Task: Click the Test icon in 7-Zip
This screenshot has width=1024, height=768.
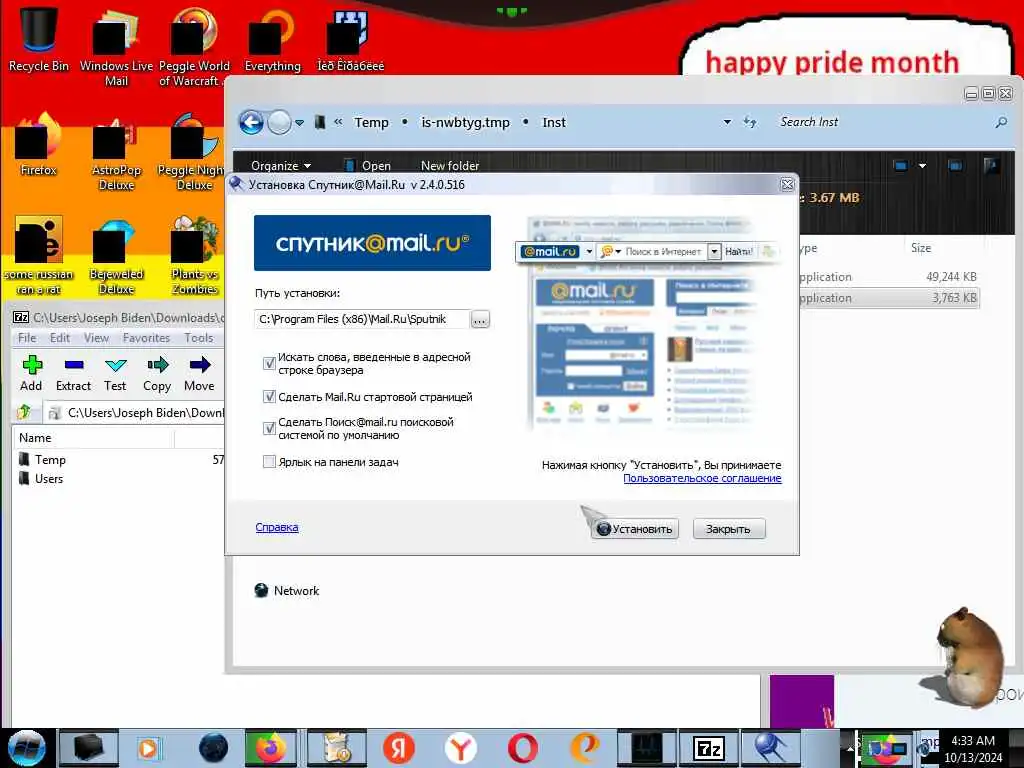Action: (115, 373)
